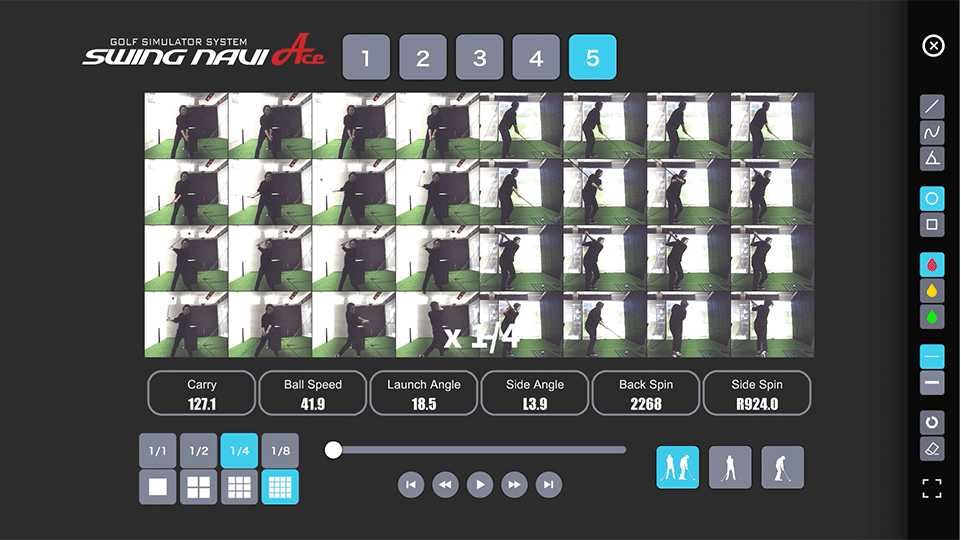This screenshot has height=540, width=961.
Task: Open swing tab number 1
Action: pyautogui.click(x=366, y=58)
